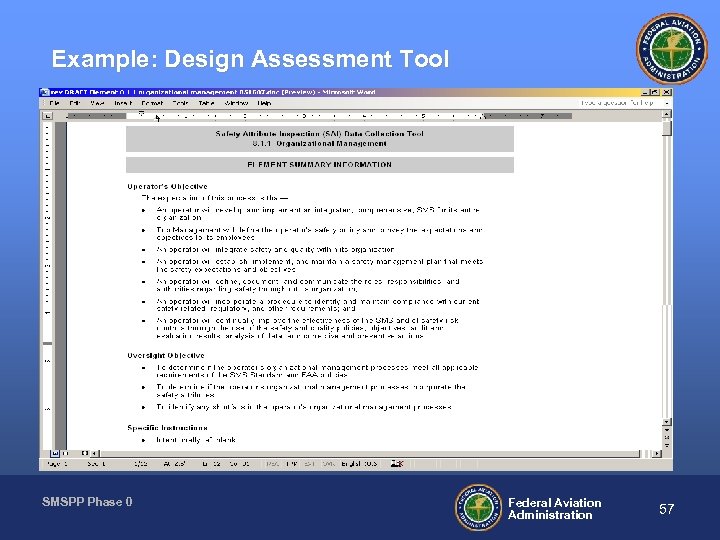Screen dimensions: 720x540
Task: Click the FAA seal at top right
Action: coord(672,48)
